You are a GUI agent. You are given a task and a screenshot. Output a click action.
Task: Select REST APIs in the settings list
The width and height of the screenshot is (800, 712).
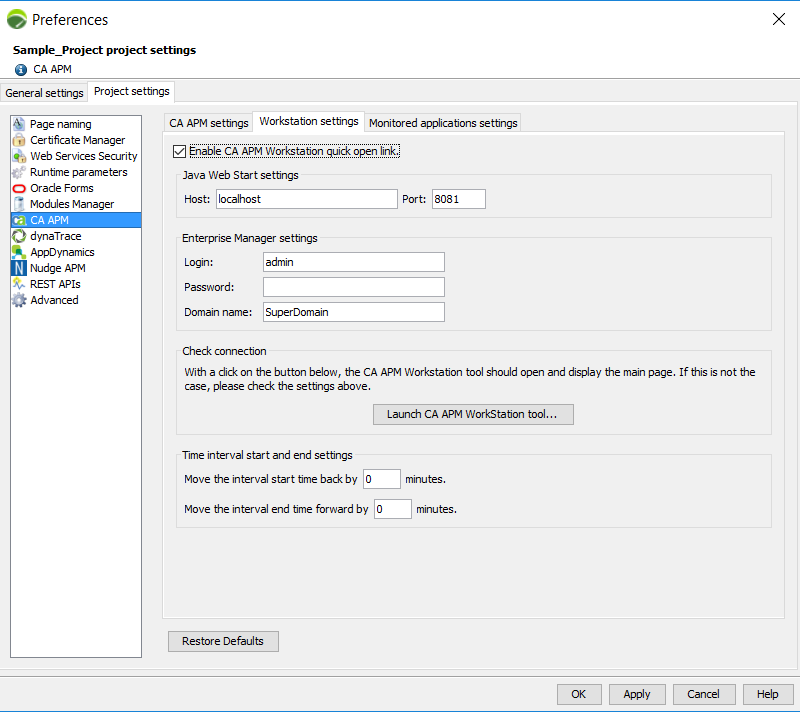coord(55,284)
